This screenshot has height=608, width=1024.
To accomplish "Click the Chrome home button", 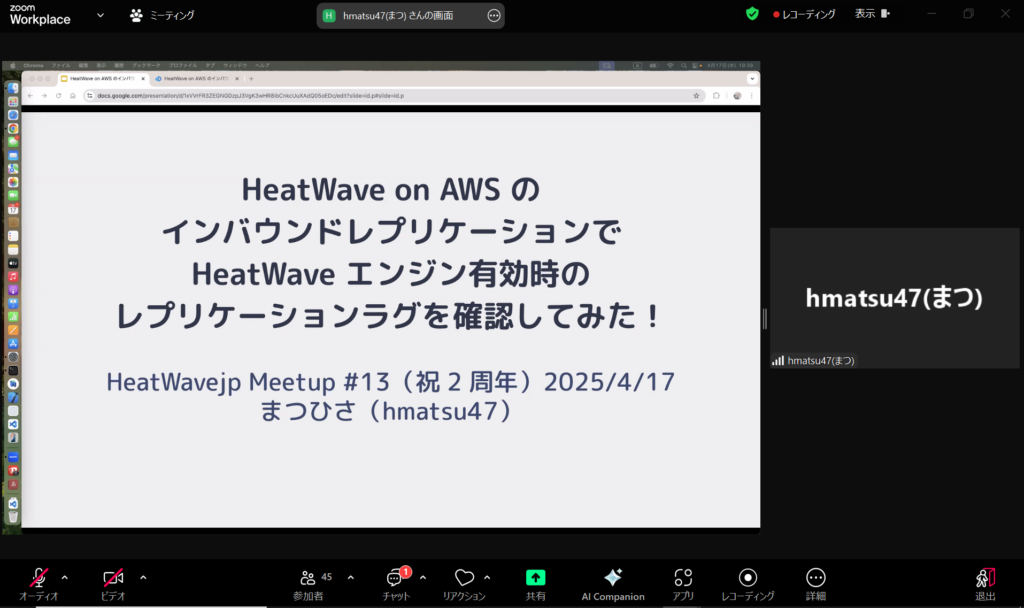I will click(x=72, y=95).
